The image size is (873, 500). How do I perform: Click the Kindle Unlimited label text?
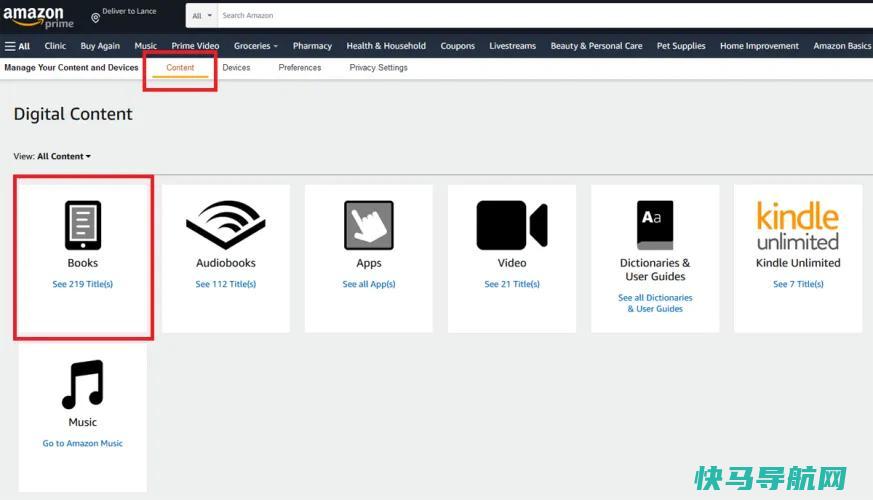798,263
